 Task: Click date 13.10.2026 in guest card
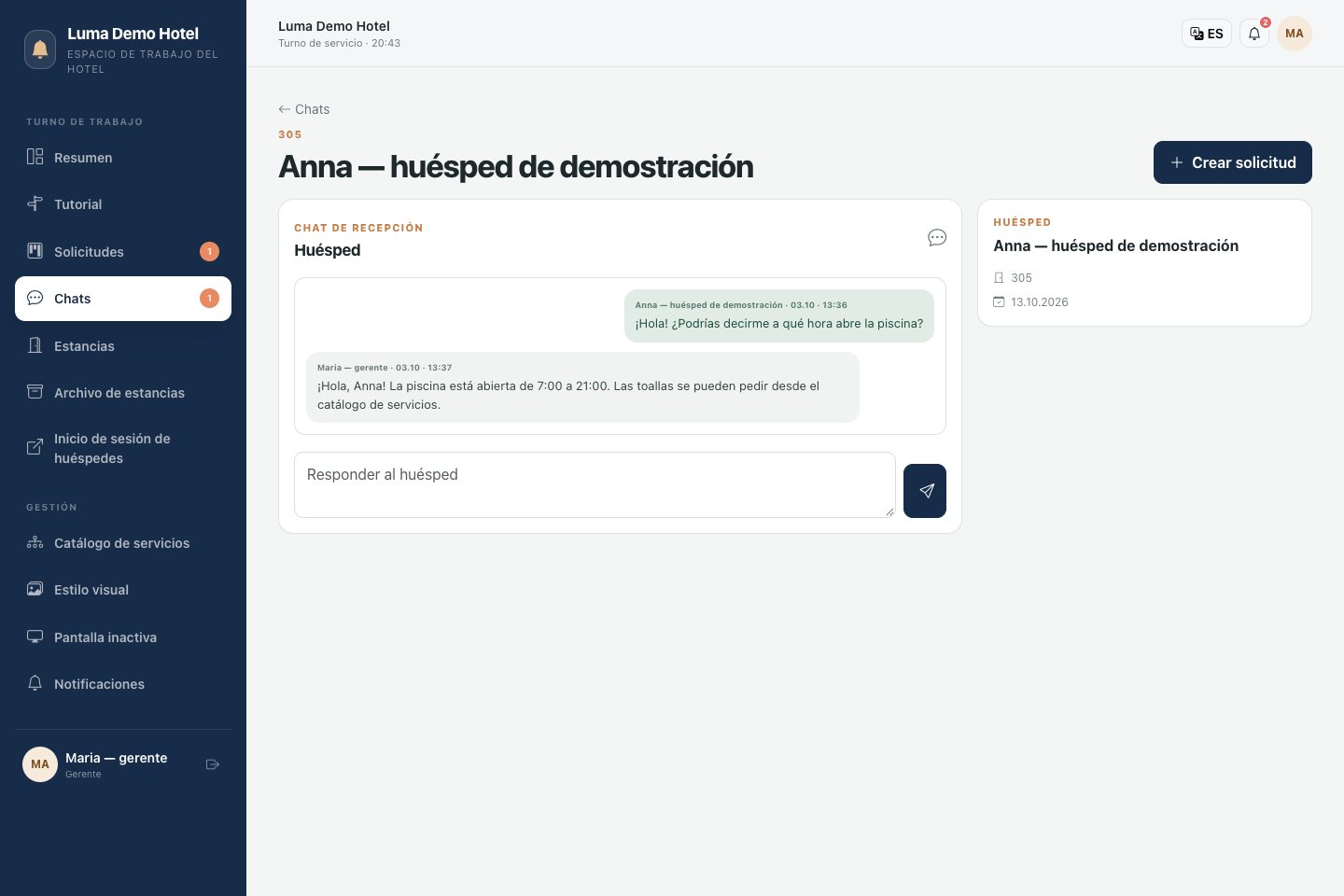[x=1040, y=301]
